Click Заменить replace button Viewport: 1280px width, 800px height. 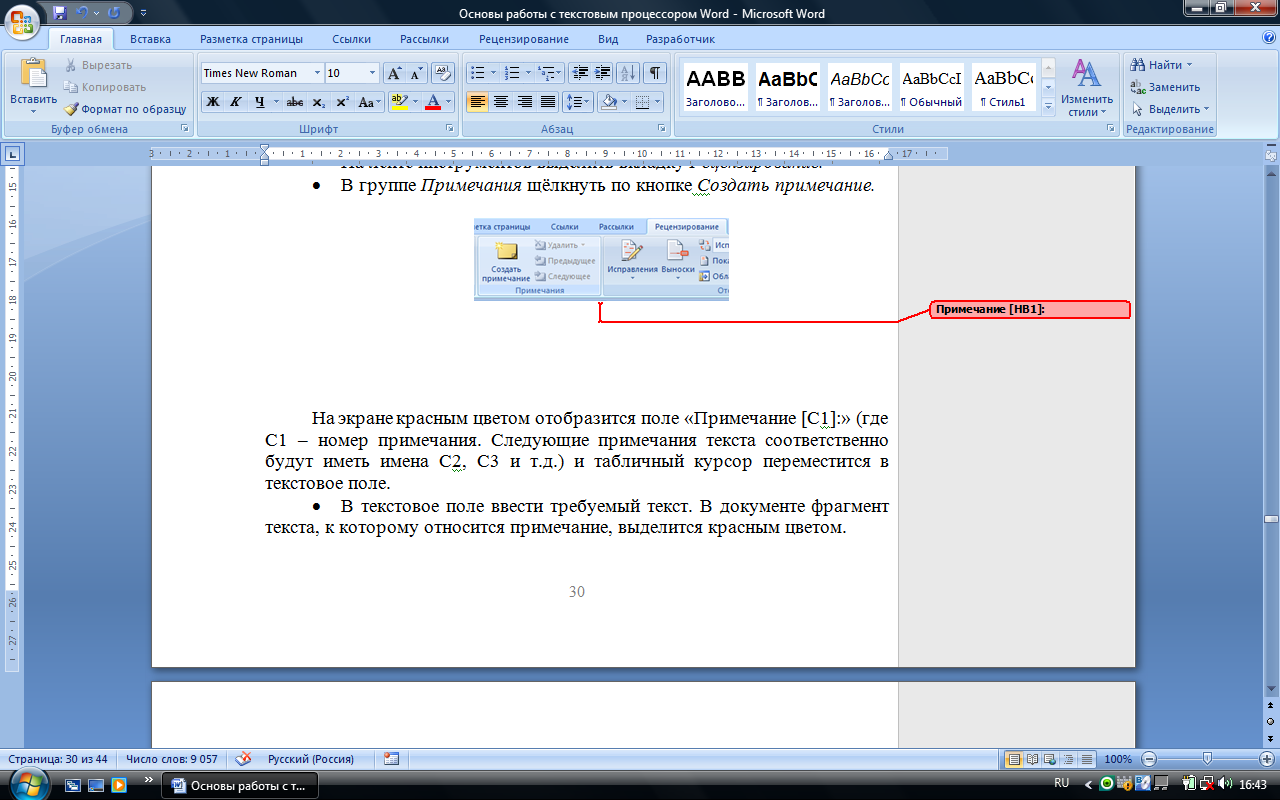click(1165, 87)
